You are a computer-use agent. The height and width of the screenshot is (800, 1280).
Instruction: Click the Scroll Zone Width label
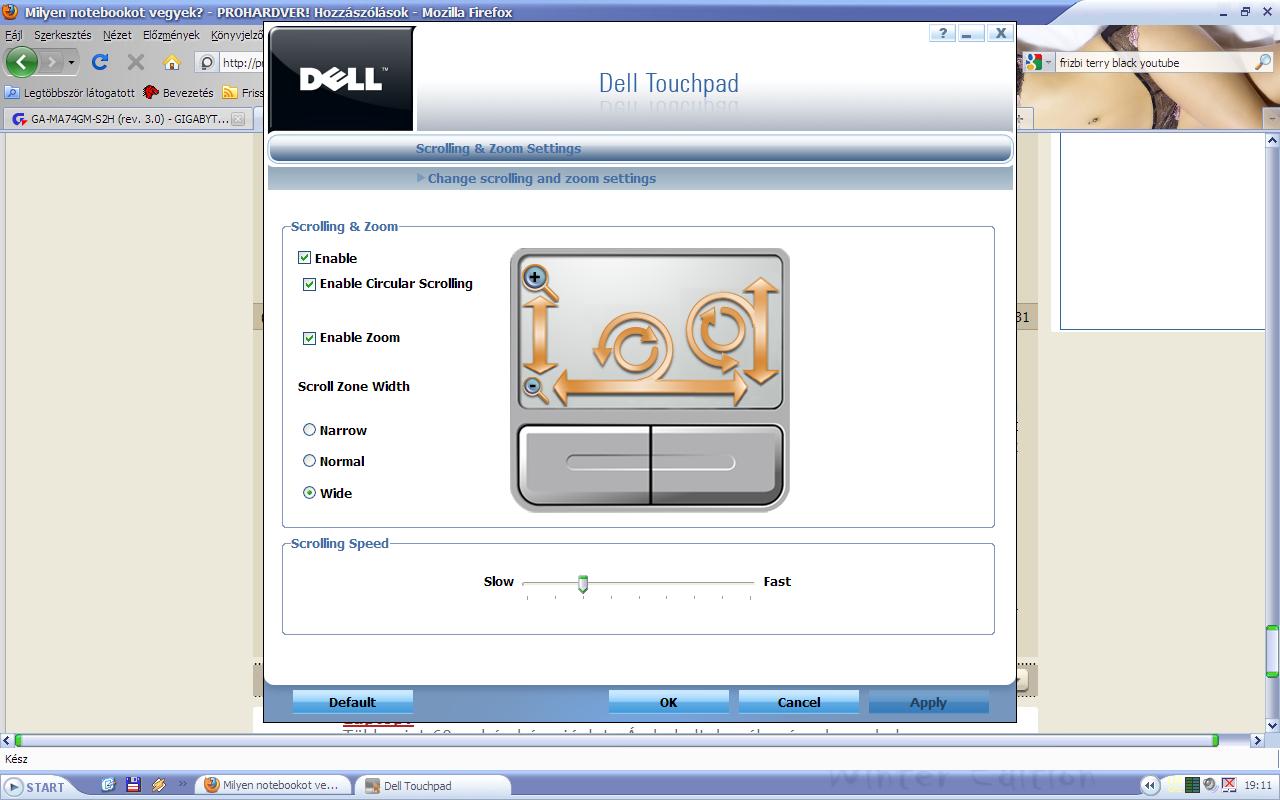354,387
